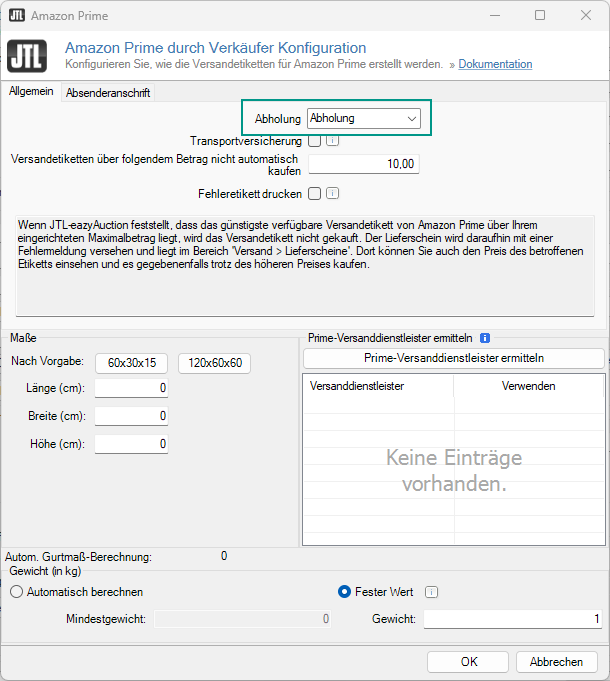Click the Mindestgewicht field
This screenshot has width=610, height=681.
tap(243, 618)
